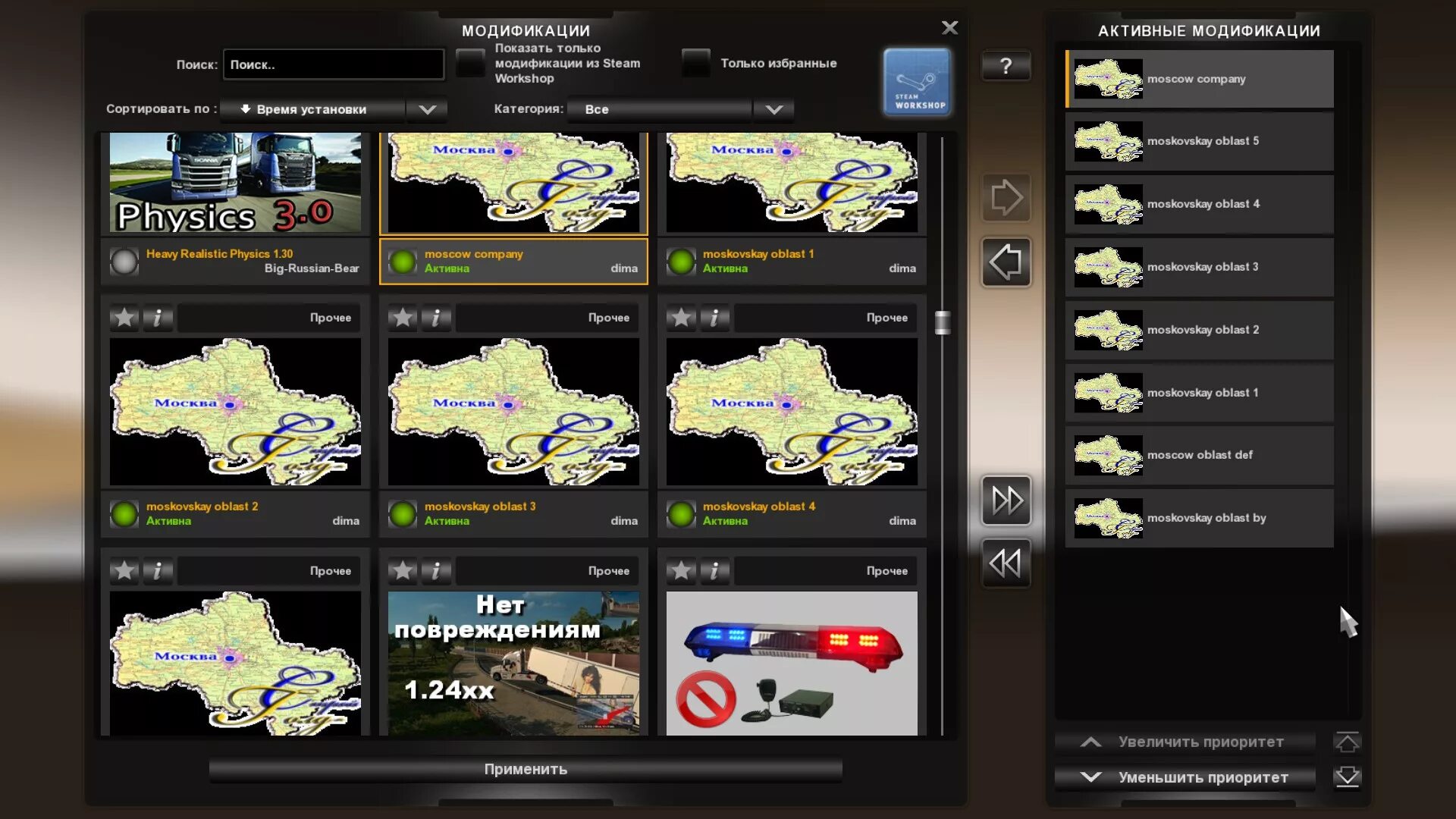The image size is (1456, 819).
Task: Toggle show only Steam Workshop mods
Action: 469,63
